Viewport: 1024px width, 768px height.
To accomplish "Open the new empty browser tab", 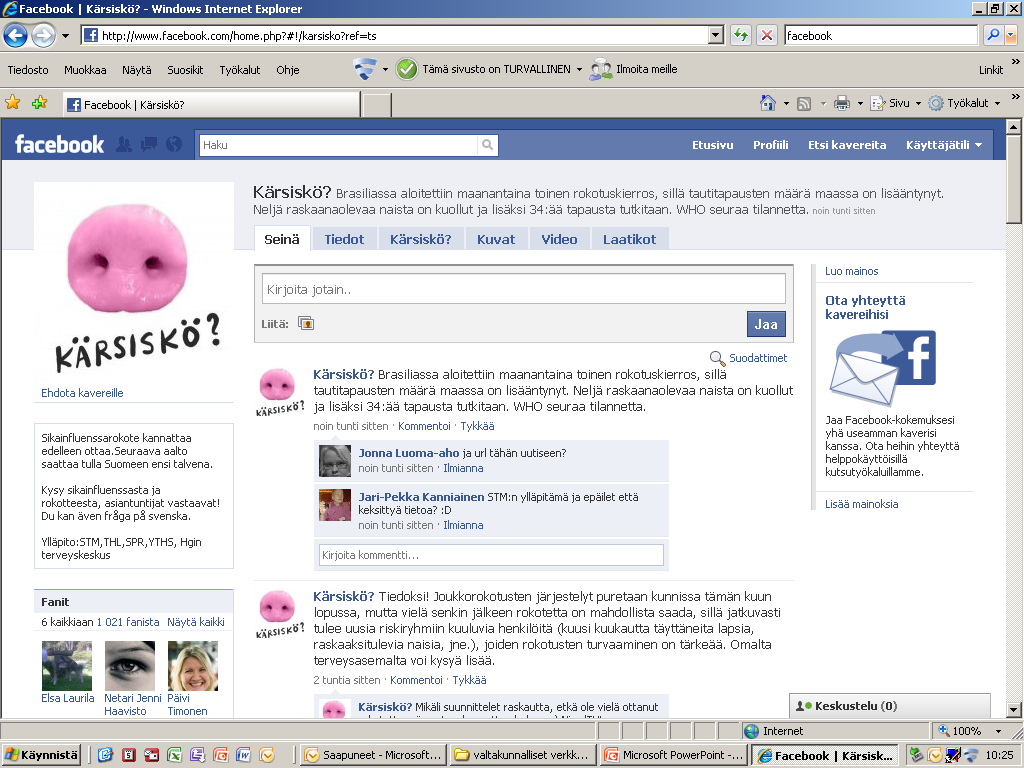I will (x=377, y=104).
